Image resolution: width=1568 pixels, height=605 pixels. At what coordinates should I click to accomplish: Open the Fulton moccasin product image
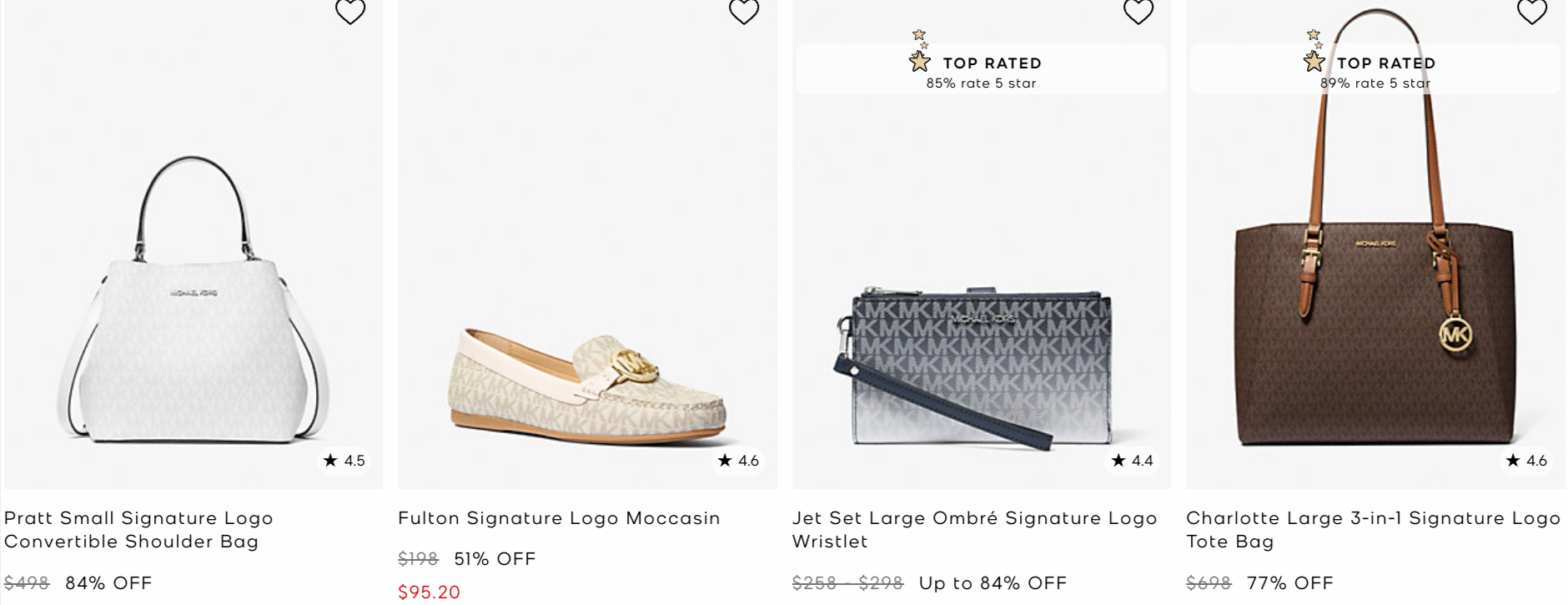coord(587,384)
